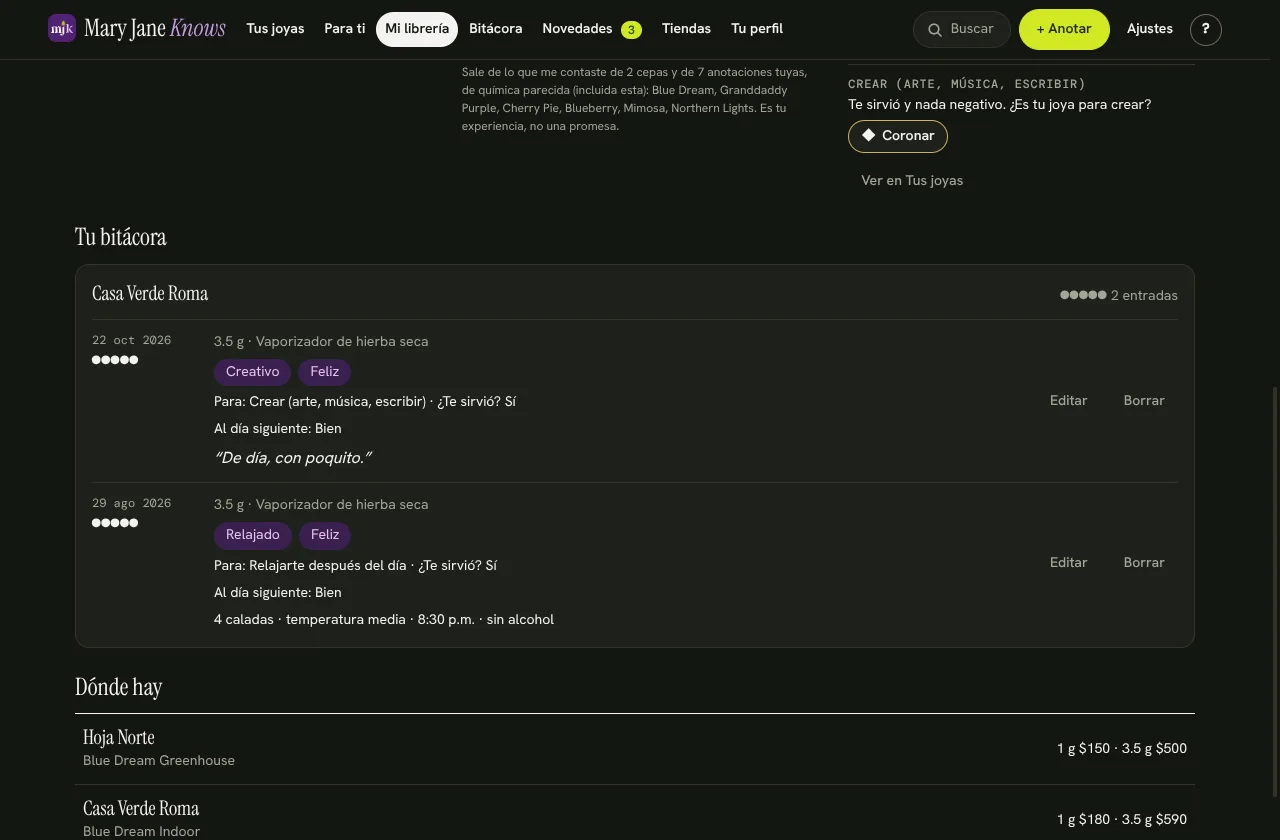
Task: Click the Buscar search field
Action: tap(962, 30)
